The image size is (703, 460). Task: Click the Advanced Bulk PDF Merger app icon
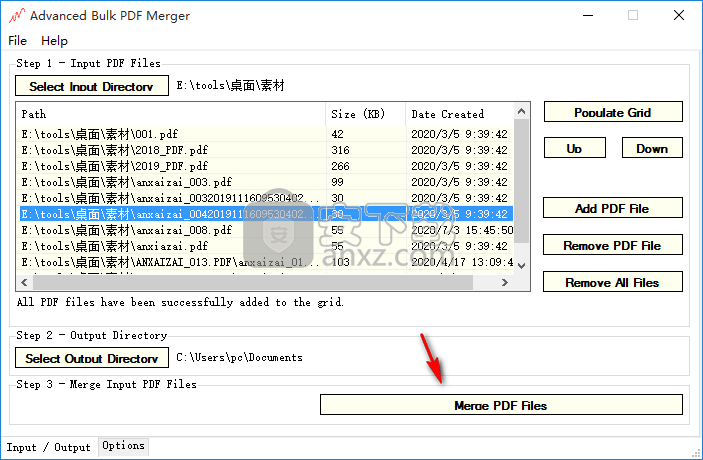point(17,16)
